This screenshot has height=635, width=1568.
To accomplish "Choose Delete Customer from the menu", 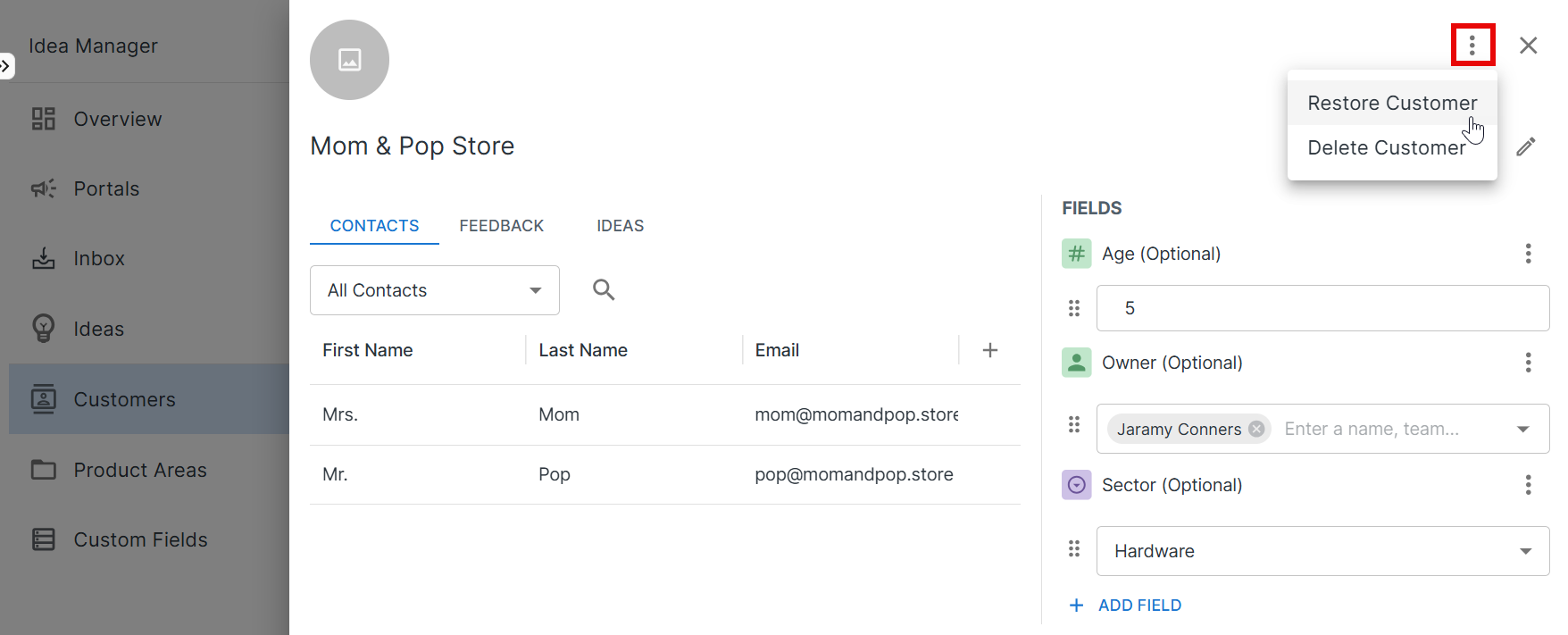I will [1386, 147].
